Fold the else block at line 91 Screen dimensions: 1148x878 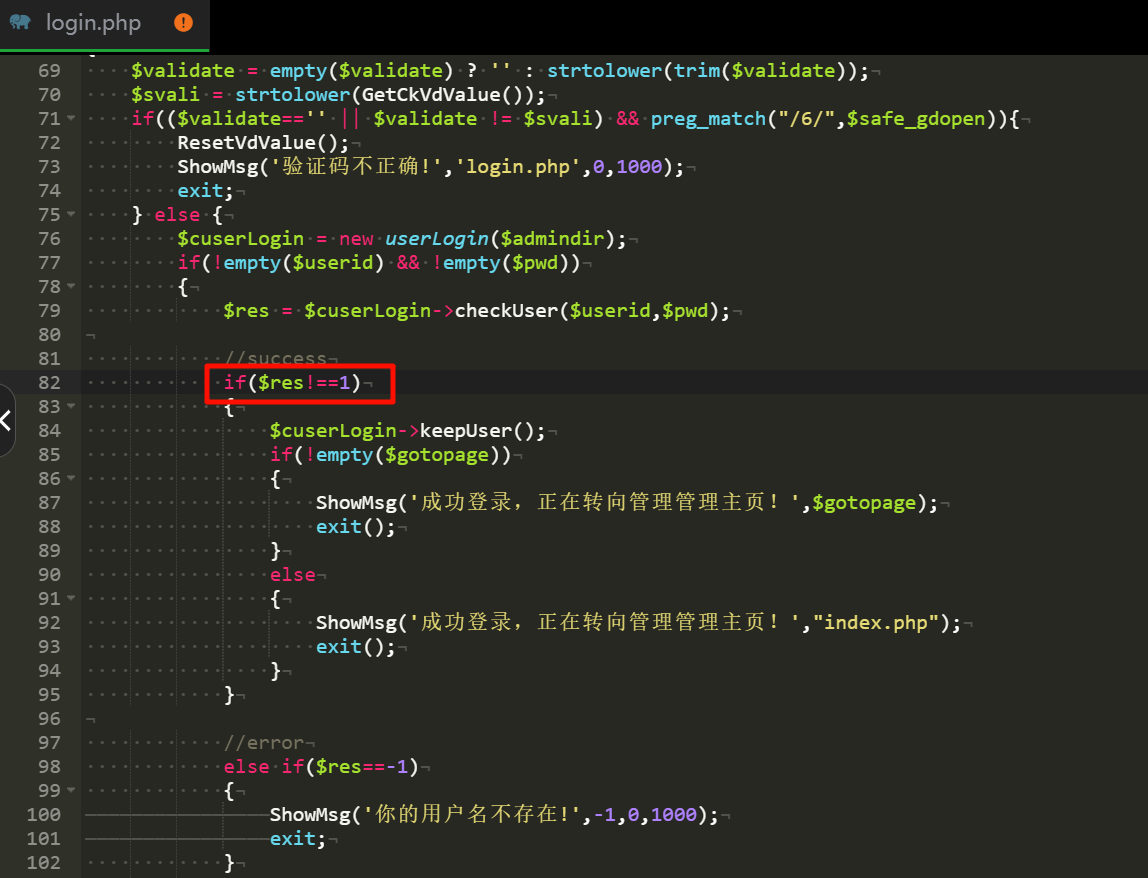point(71,599)
